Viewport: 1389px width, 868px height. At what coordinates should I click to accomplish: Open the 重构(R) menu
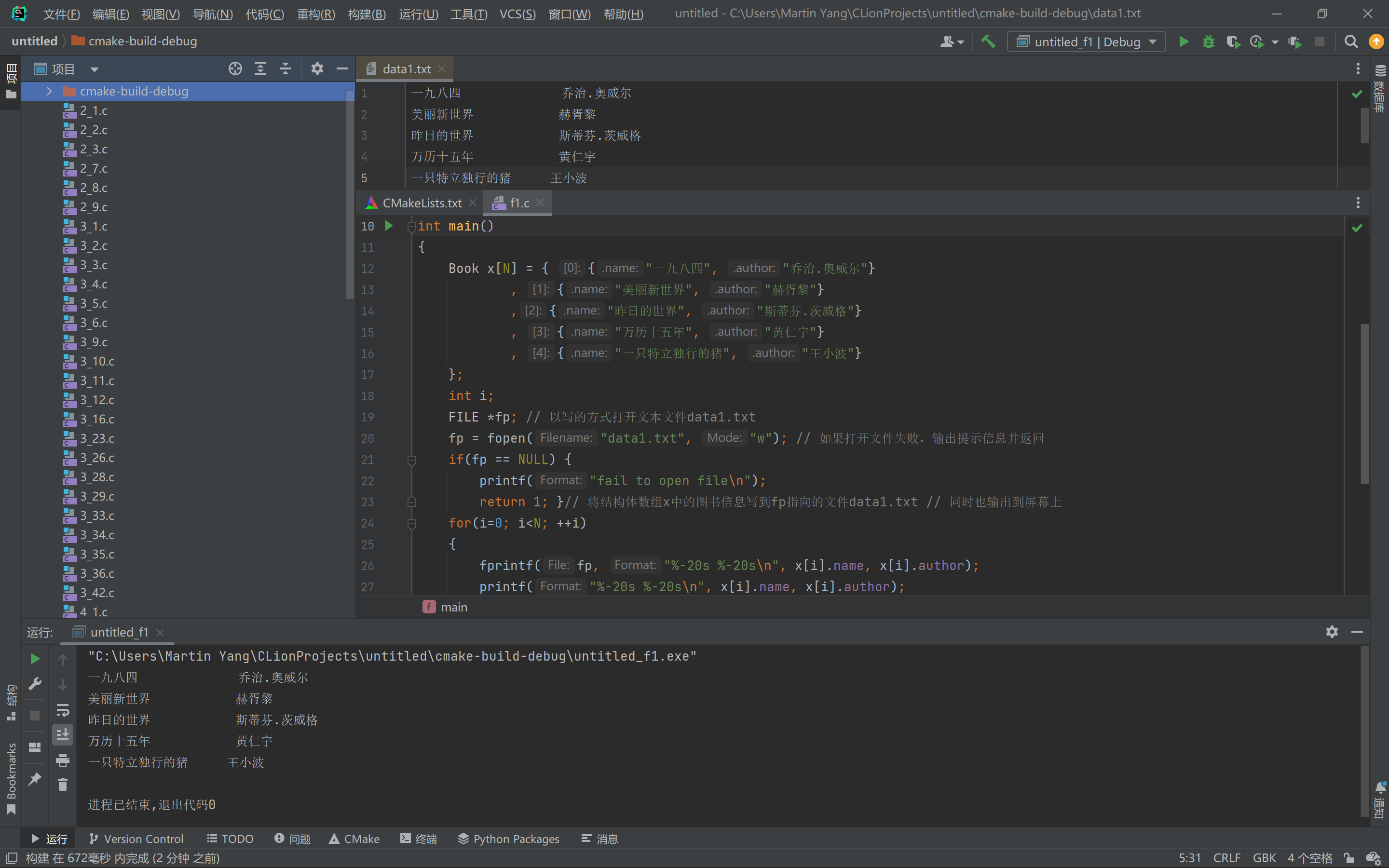coord(316,14)
